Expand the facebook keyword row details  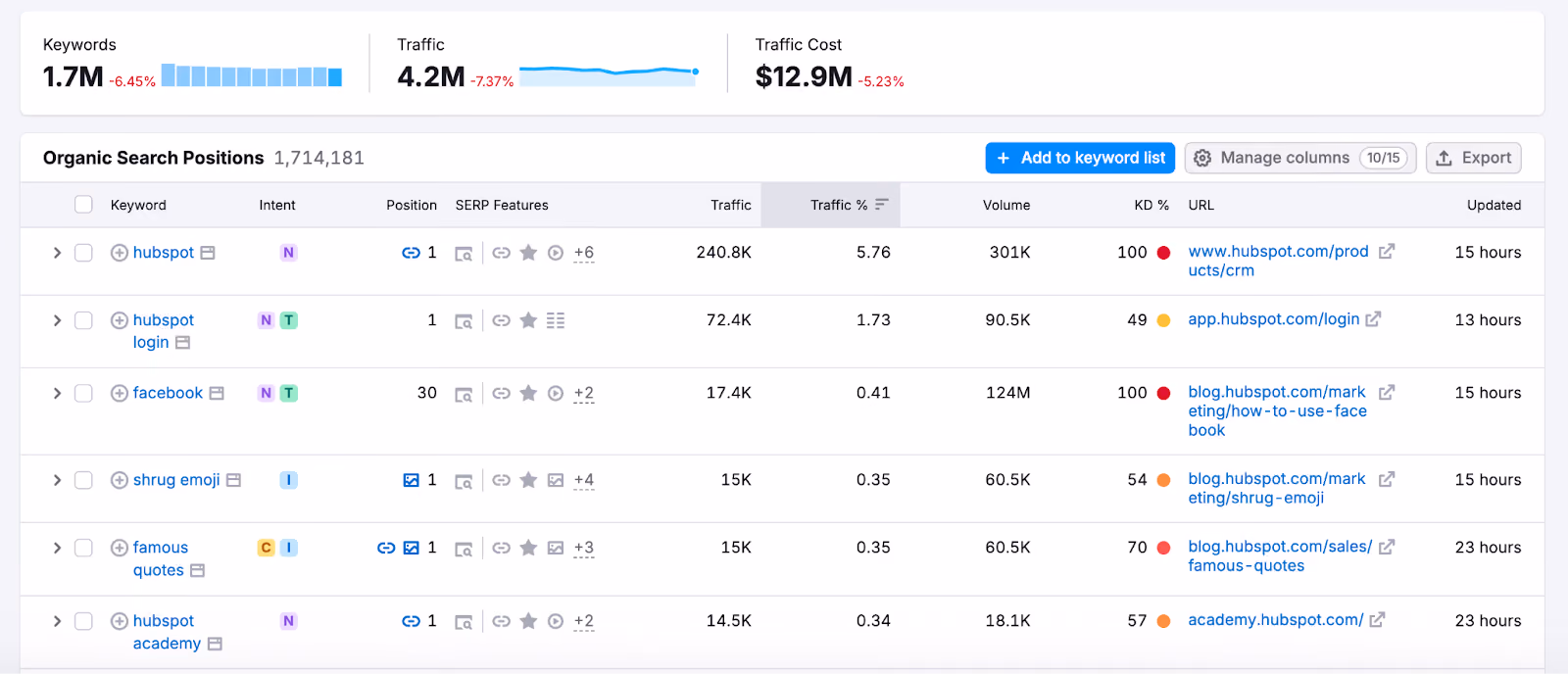pos(57,393)
